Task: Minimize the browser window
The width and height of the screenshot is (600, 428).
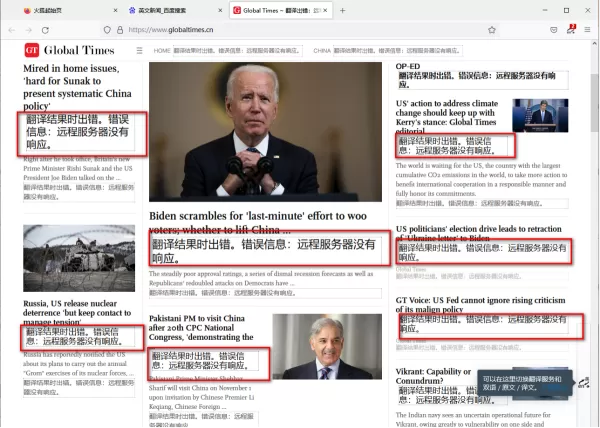Action: pyautogui.click(x=545, y=10)
